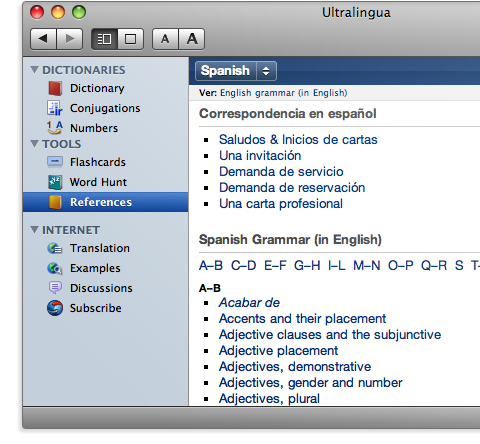Open Adjectives, gender and number
This screenshot has height=444, width=480.
click(311, 383)
